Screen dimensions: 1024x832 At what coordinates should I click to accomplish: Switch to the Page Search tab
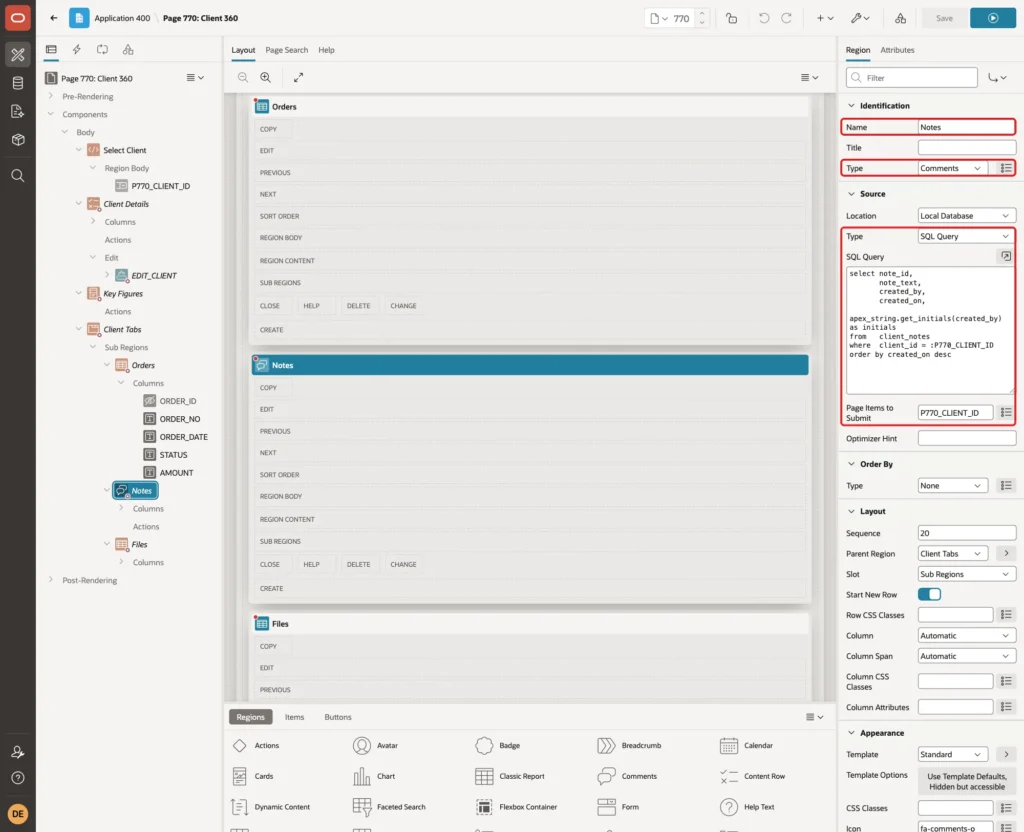coord(286,50)
